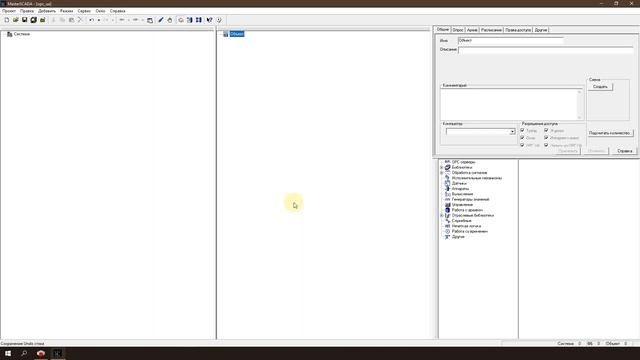The width and height of the screenshot is (640, 360).
Task: Open the Windows Start menu
Action: [8, 353]
